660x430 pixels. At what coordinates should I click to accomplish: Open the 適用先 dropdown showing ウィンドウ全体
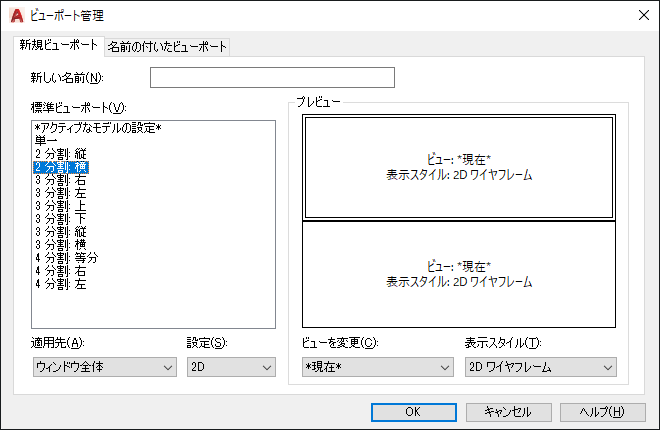tap(105, 367)
